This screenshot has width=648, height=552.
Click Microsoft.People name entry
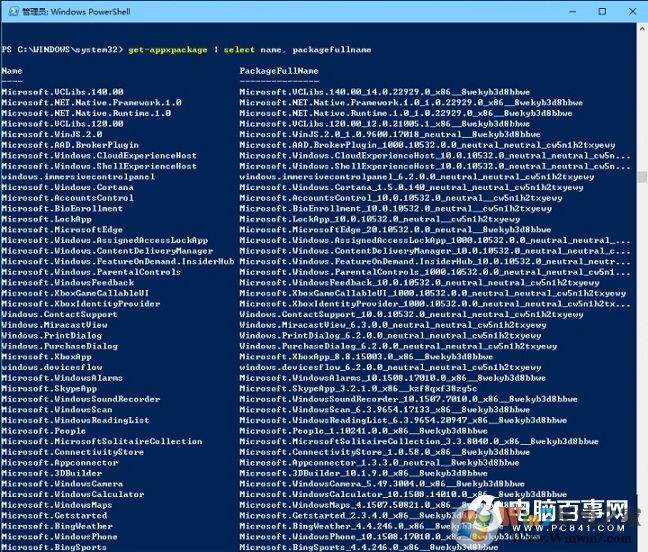click(44, 431)
